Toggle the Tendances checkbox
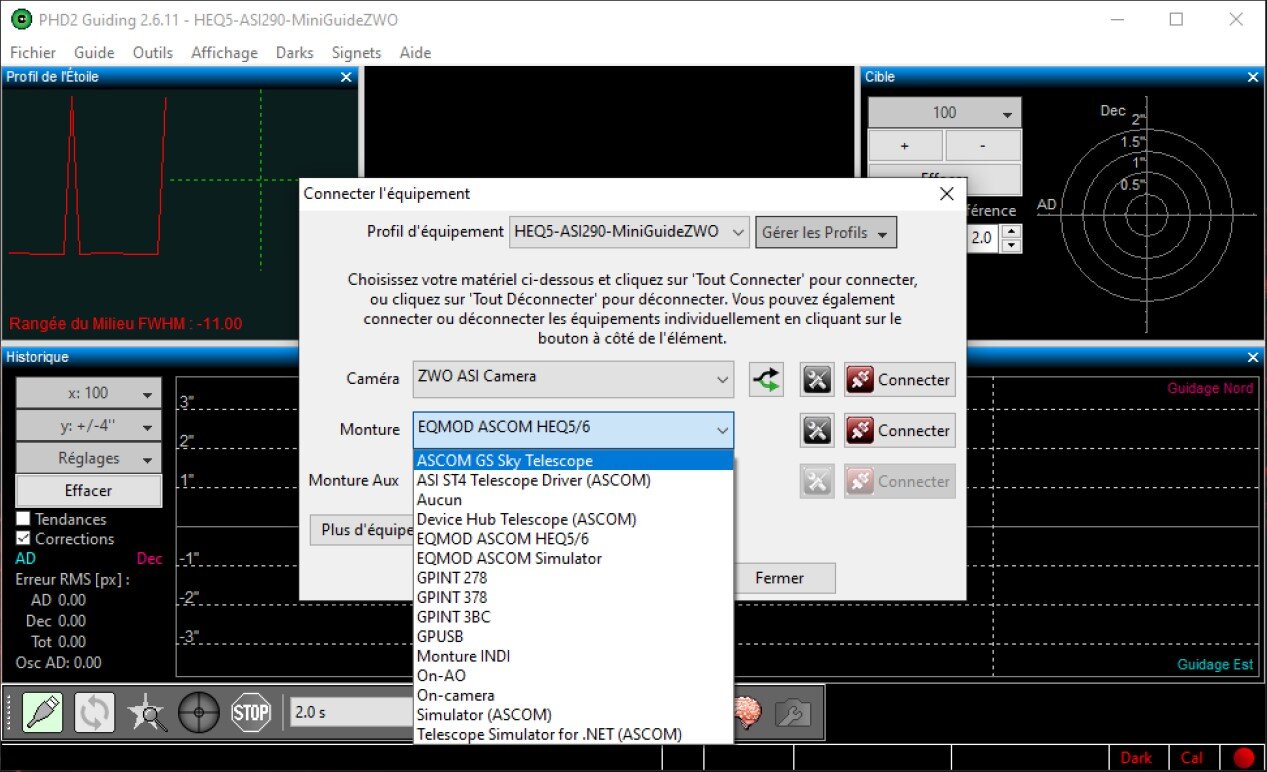The image size is (1267, 772). (x=24, y=519)
